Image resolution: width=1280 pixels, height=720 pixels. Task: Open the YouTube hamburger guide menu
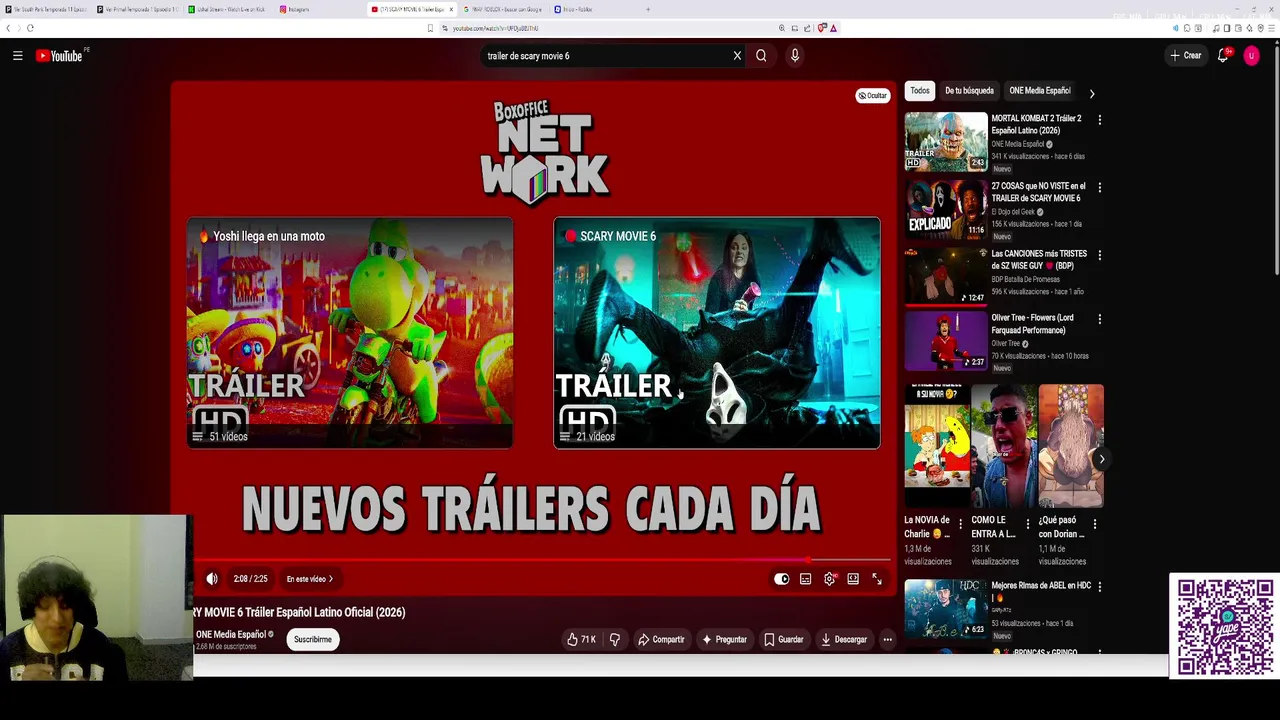pyautogui.click(x=17, y=56)
